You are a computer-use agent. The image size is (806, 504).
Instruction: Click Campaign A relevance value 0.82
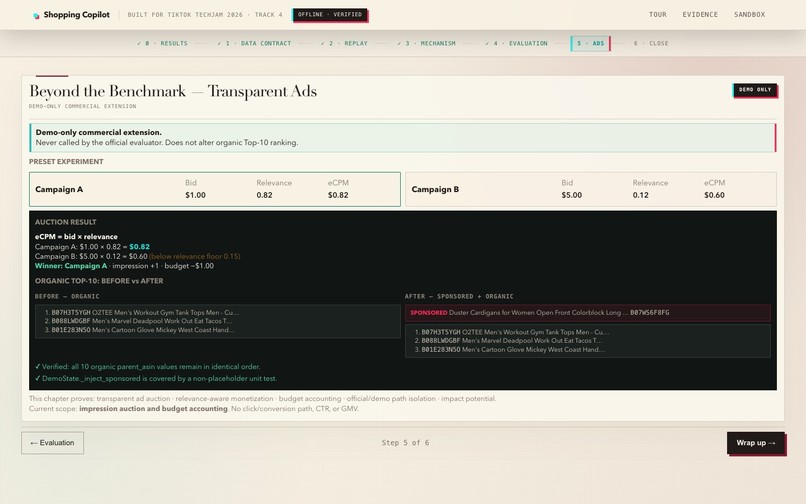click(x=264, y=195)
